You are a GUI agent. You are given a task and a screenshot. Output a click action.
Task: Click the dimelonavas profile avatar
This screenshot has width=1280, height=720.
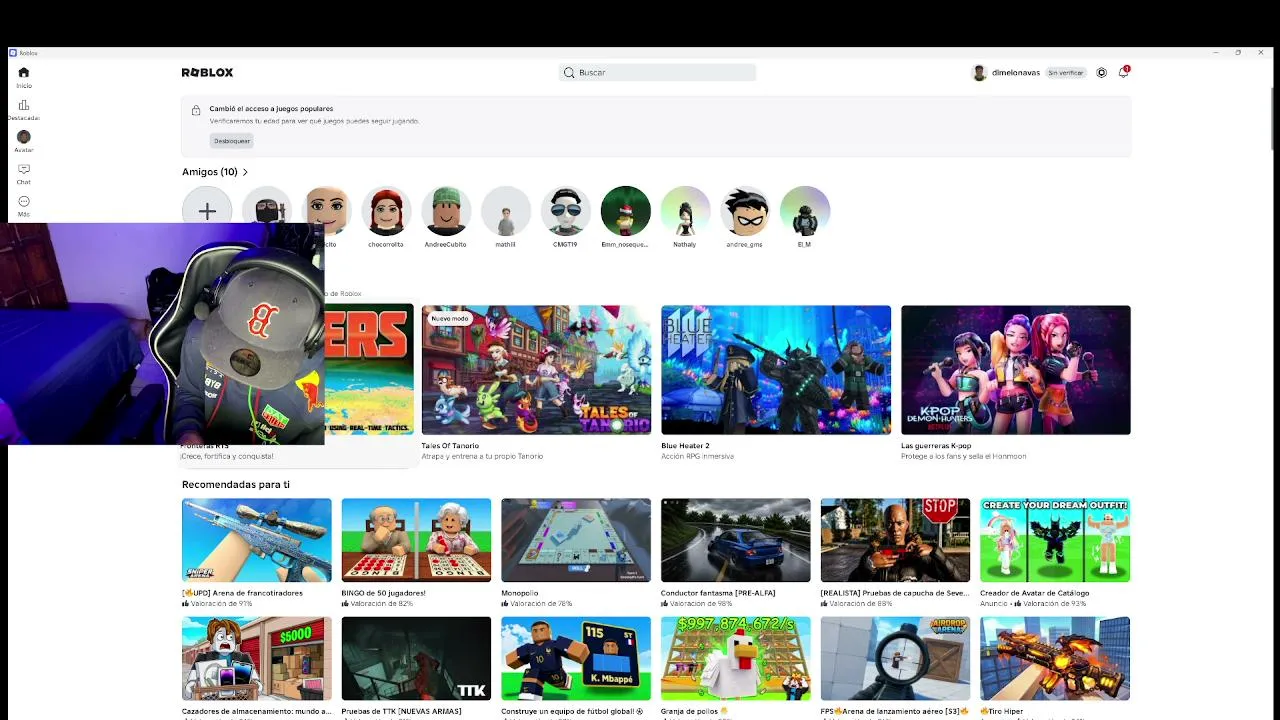click(x=979, y=72)
